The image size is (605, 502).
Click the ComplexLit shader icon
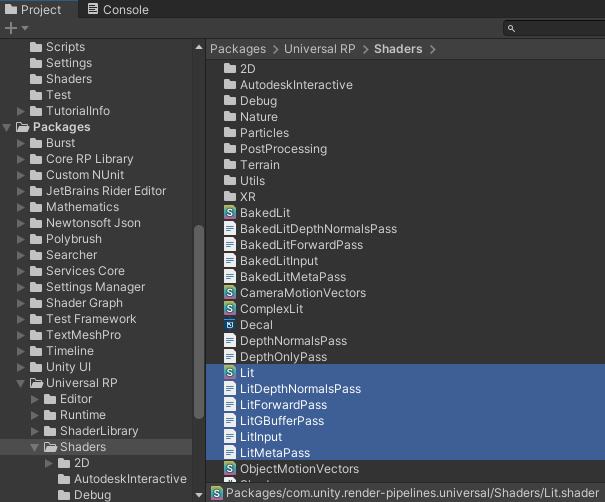point(230,309)
